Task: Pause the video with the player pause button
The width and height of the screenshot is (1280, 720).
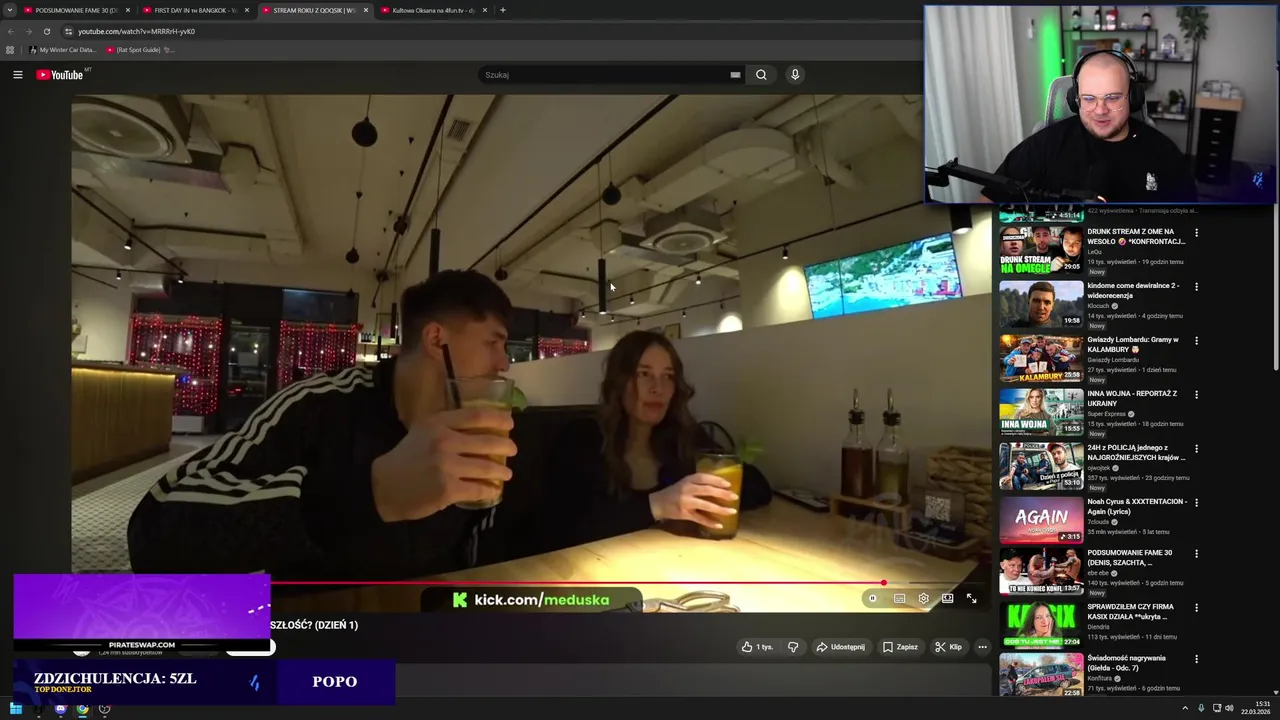Action: (872, 599)
